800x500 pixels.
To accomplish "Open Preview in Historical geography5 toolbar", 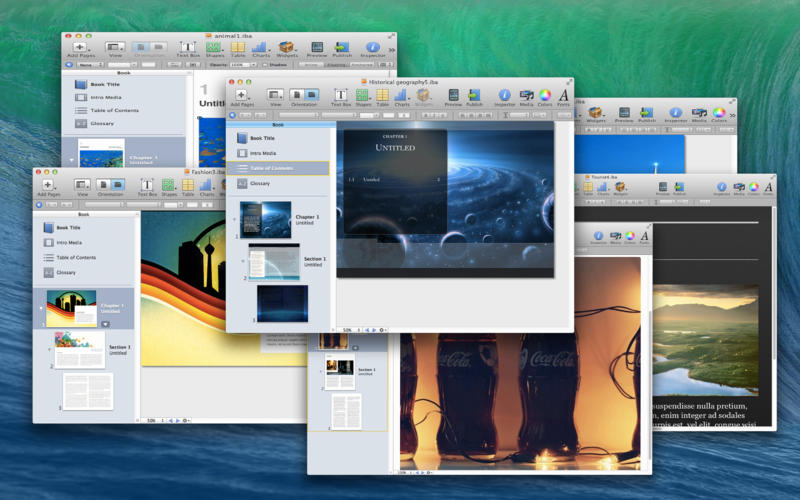I will click(x=453, y=96).
